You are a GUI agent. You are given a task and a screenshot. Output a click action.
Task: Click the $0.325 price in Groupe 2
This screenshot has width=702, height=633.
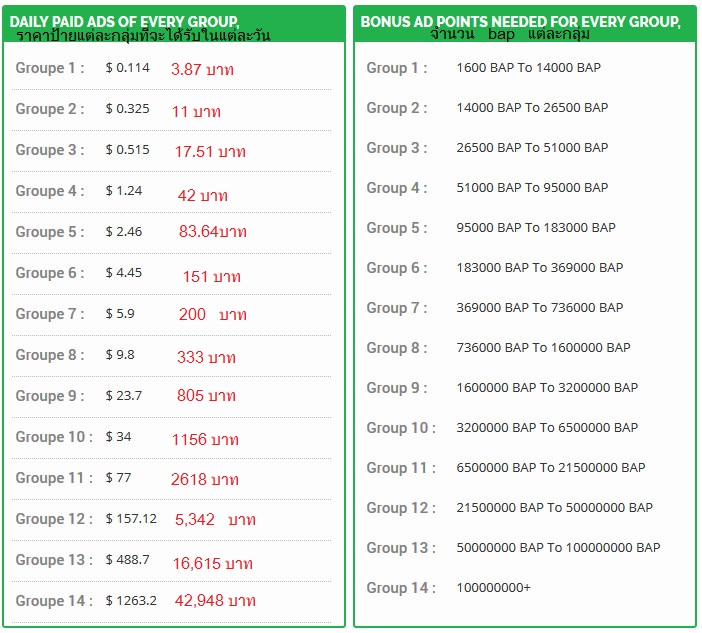127,109
